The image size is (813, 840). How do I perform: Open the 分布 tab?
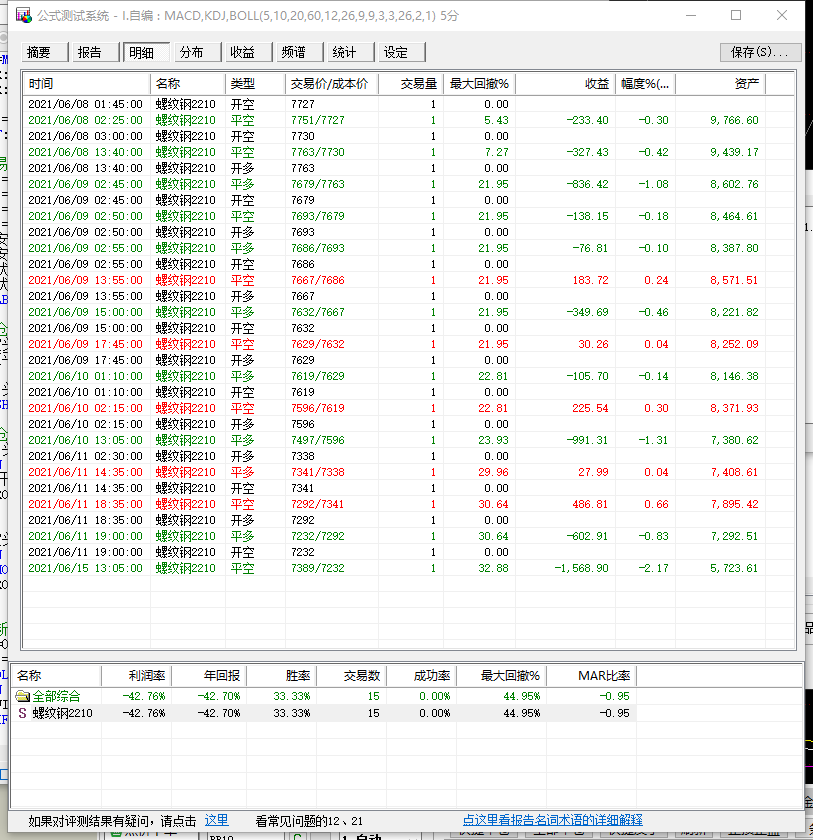point(198,52)
